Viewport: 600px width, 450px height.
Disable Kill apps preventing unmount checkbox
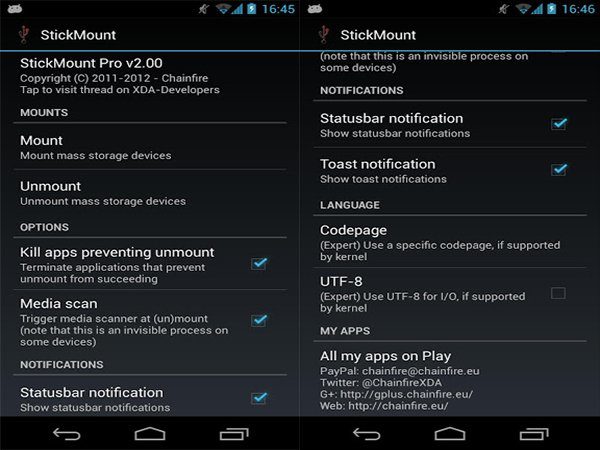coord(259,263)
